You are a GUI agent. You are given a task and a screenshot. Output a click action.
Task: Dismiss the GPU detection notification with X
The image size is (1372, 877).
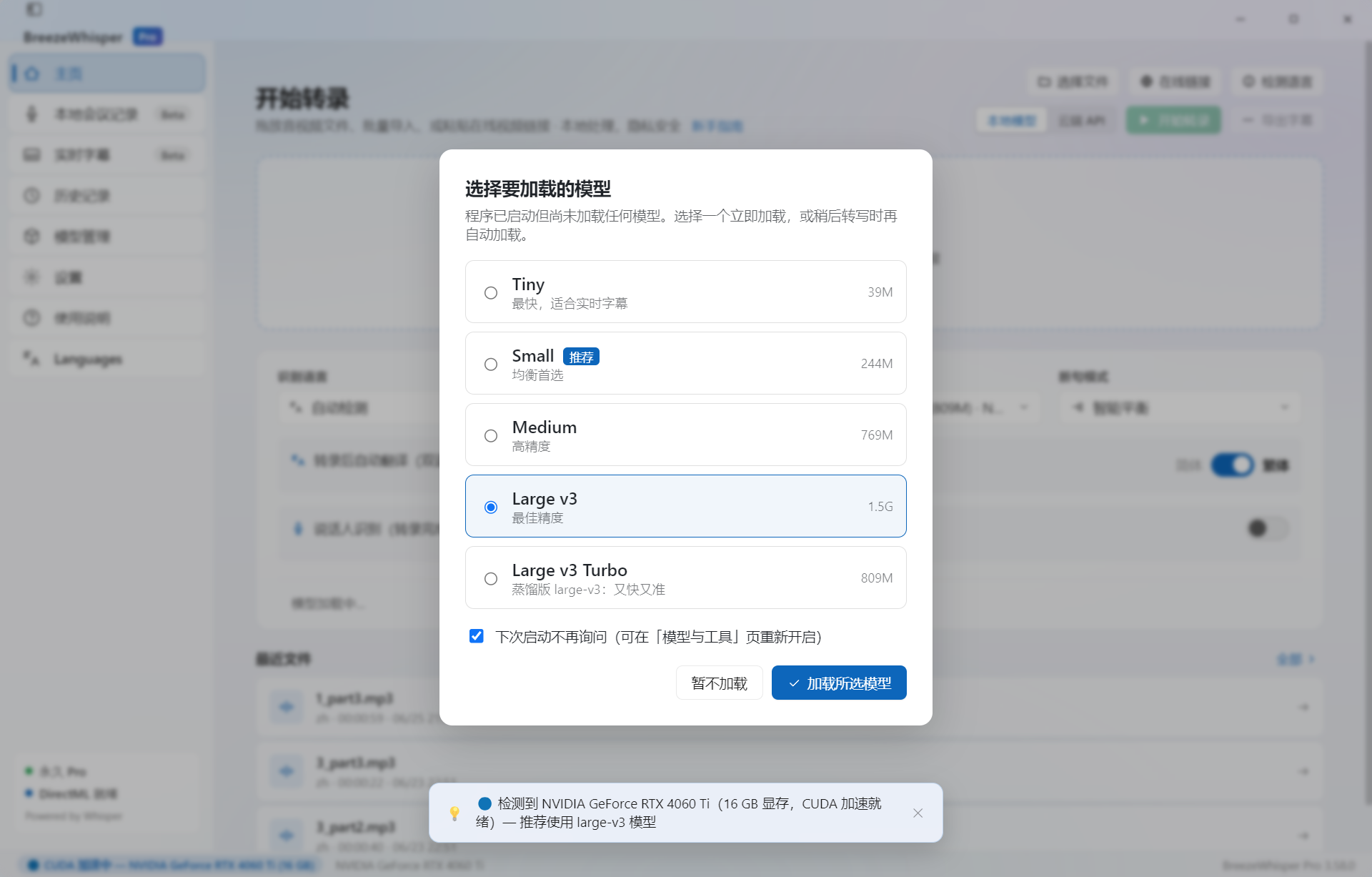[918, 813]
